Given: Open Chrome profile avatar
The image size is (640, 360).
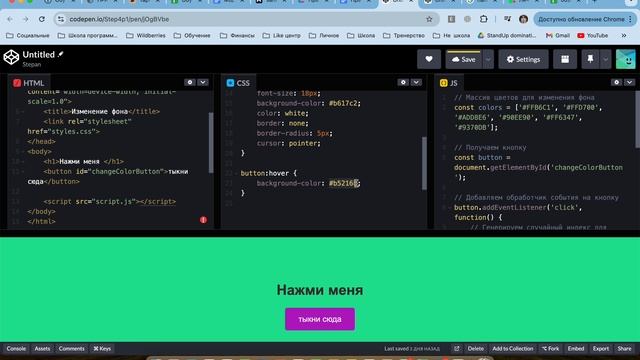Looking at the screenshot, I should pos(523,19).
